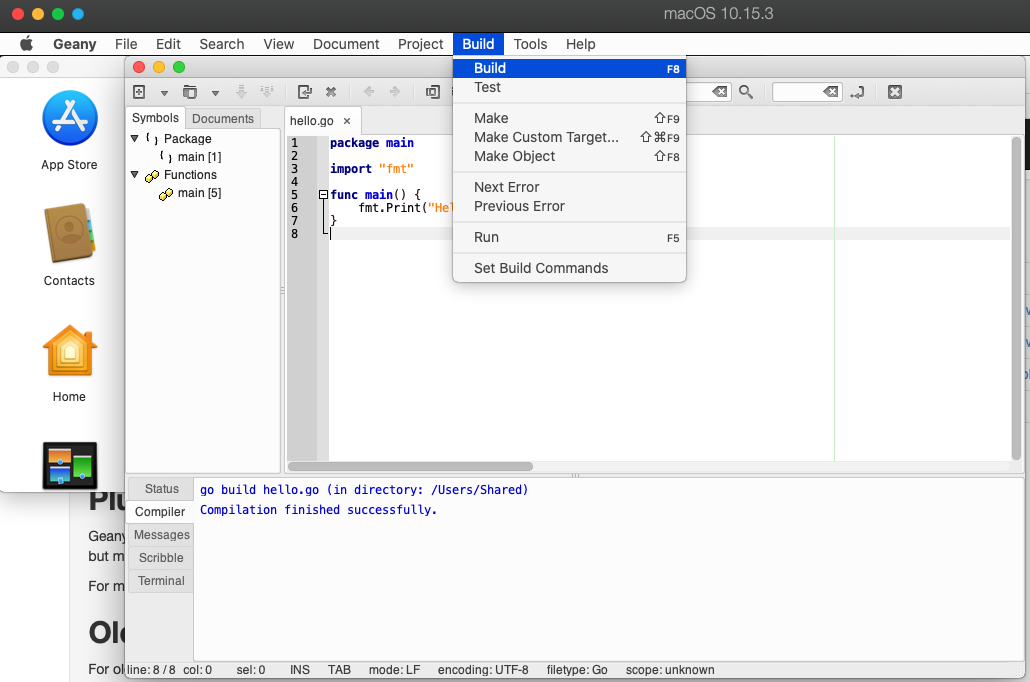Screen dimensions: 1030x682
Task: Open the Search menu
Action: (x=222, y=44)
